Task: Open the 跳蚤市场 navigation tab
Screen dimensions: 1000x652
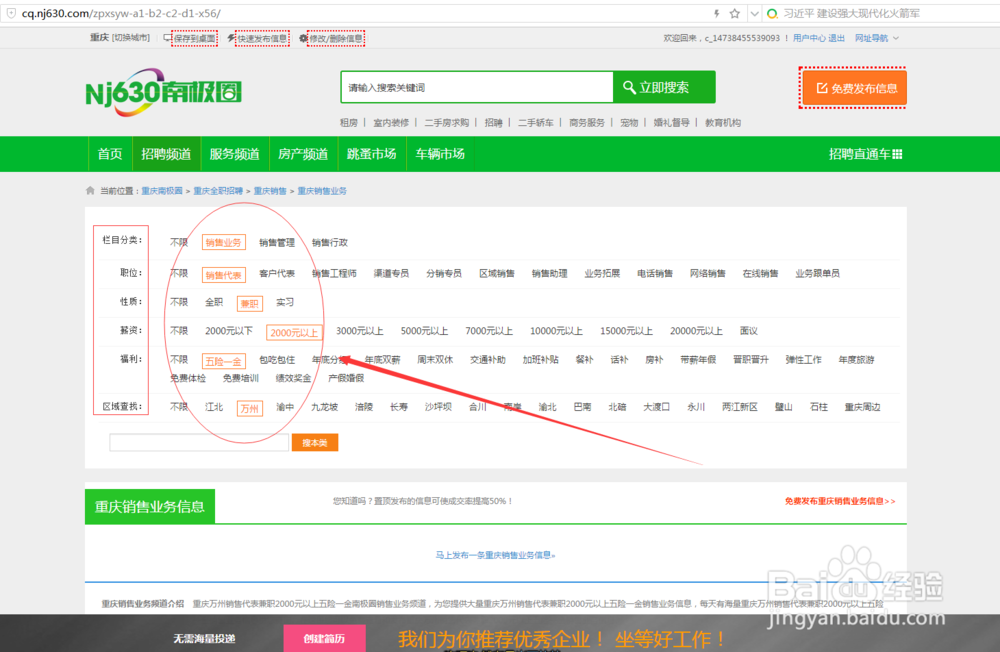Action: coord(371,154)
